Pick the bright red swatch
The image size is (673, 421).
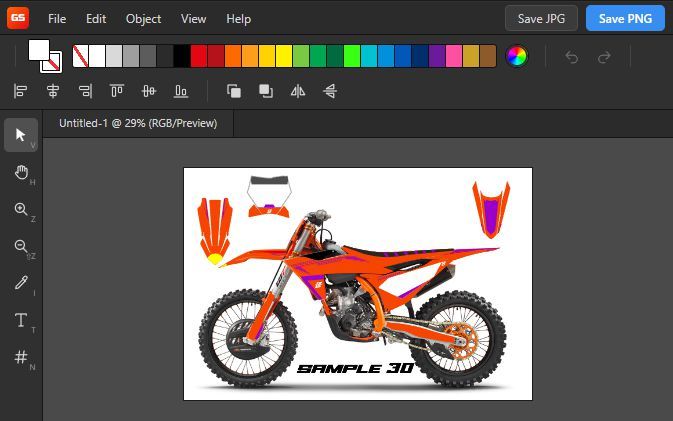[199, 56]
